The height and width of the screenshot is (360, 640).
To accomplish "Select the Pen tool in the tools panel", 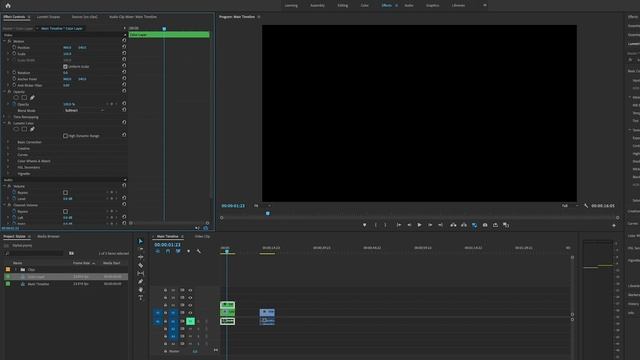I will [x=141, y=282].
